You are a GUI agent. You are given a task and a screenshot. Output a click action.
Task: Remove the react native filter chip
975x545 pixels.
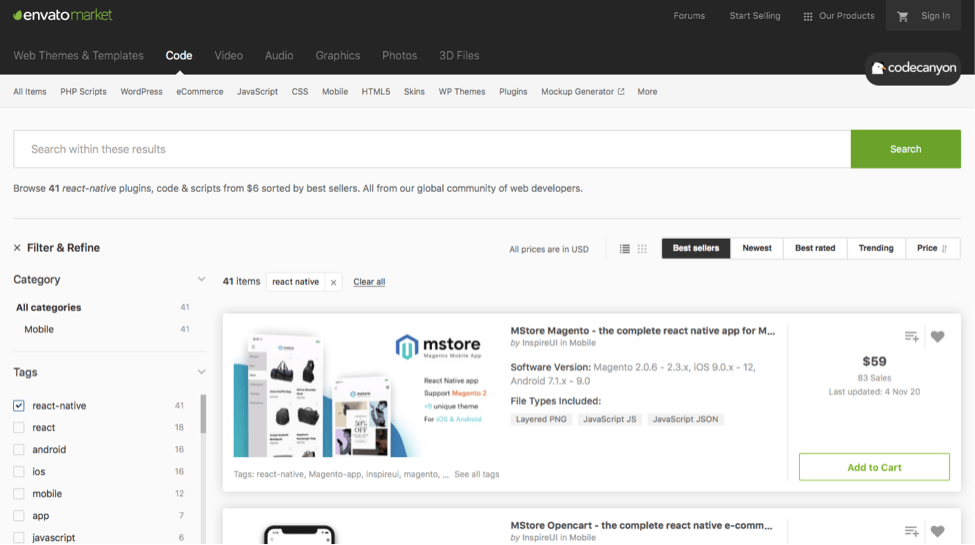click(333, 282)
